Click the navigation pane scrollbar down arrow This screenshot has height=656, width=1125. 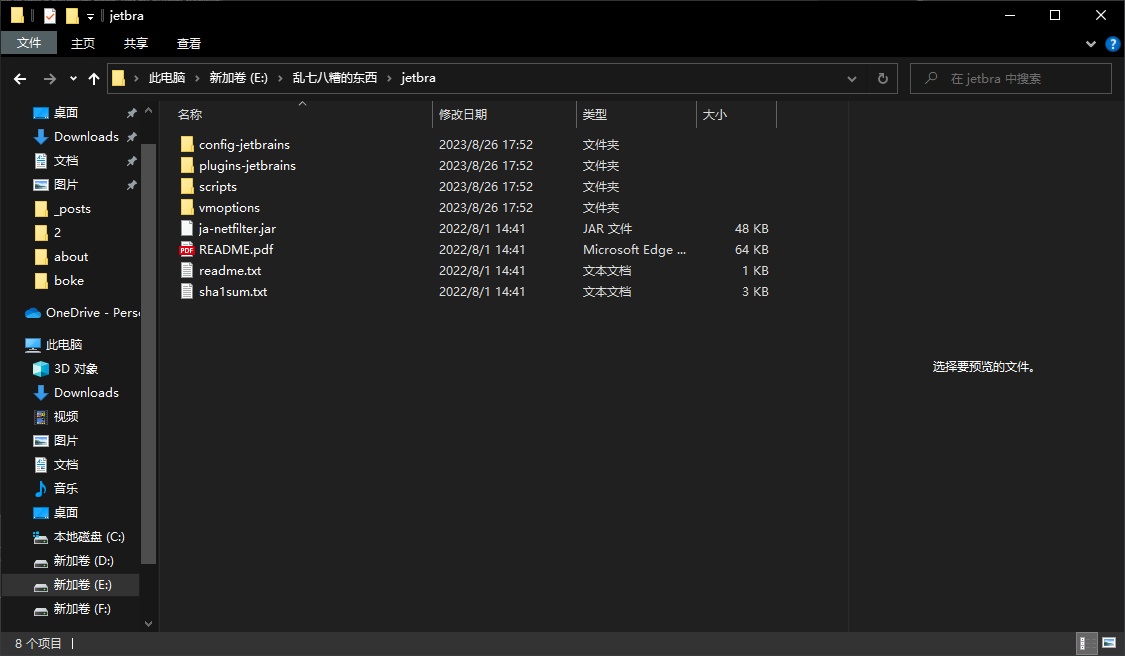point(148,623)
